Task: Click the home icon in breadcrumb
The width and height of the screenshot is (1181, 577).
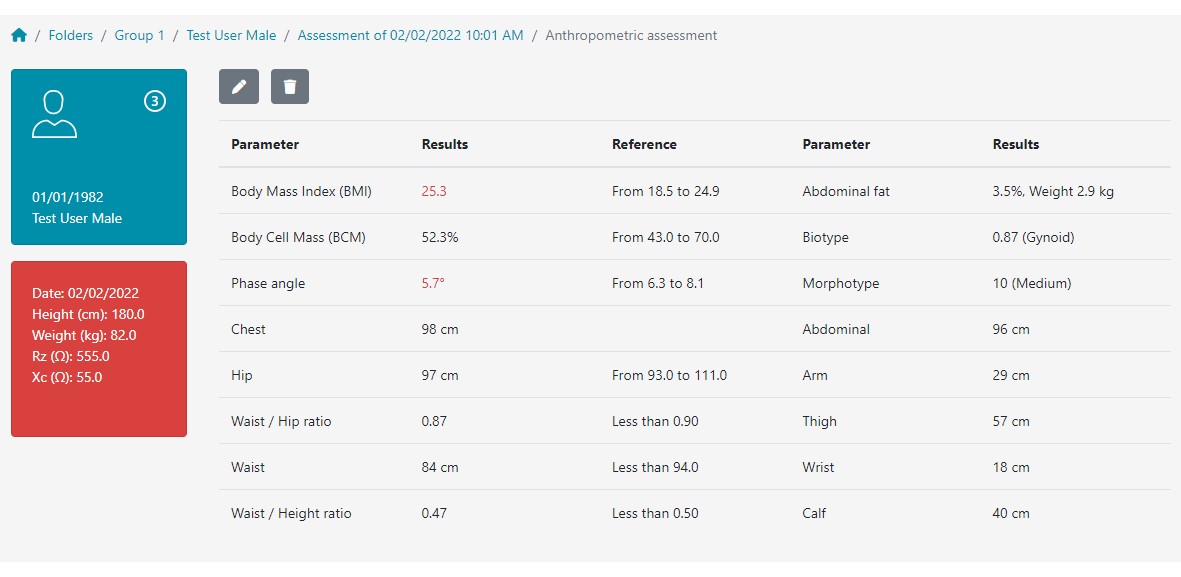Action: 19,35
